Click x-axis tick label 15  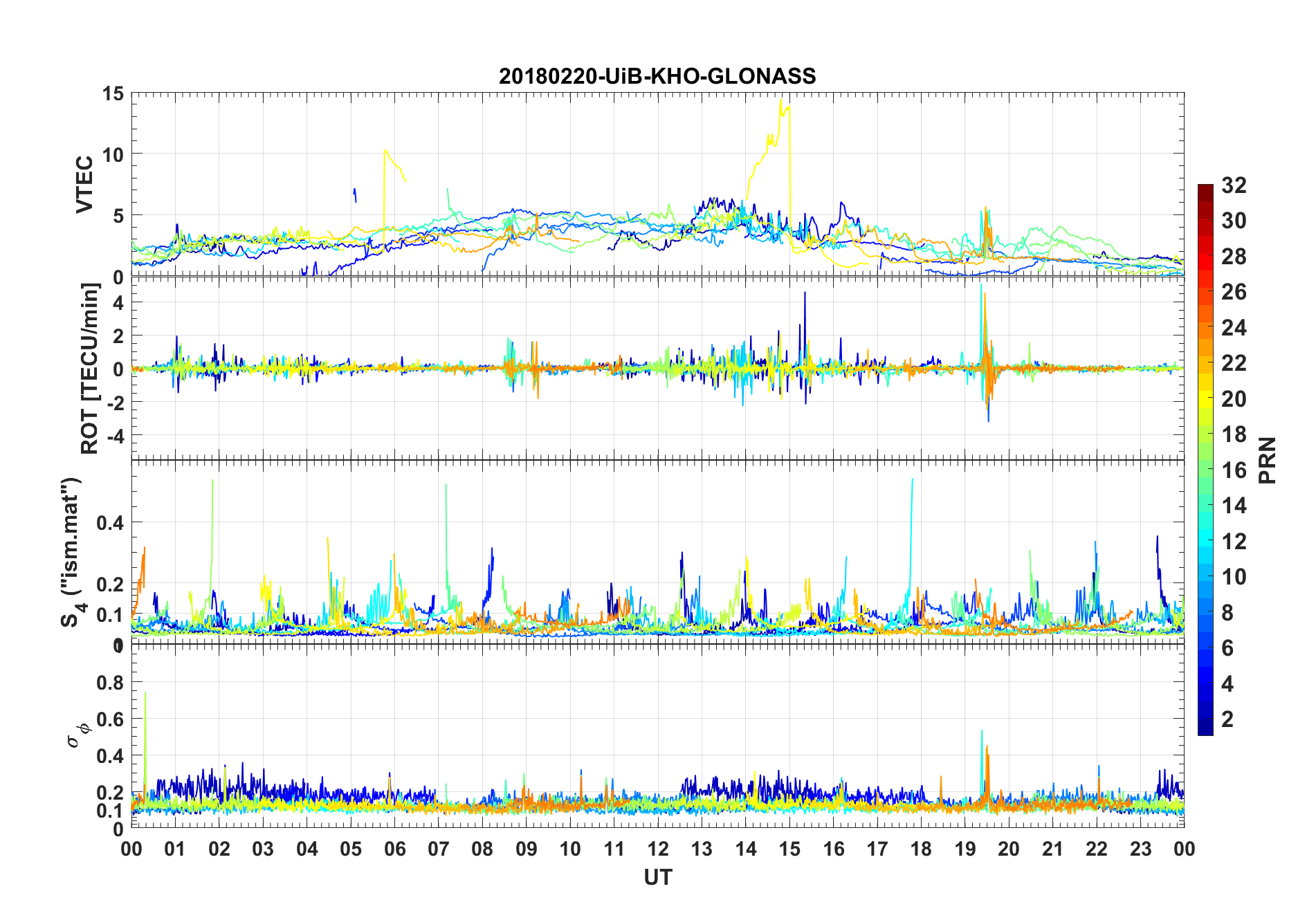[789, 849]
